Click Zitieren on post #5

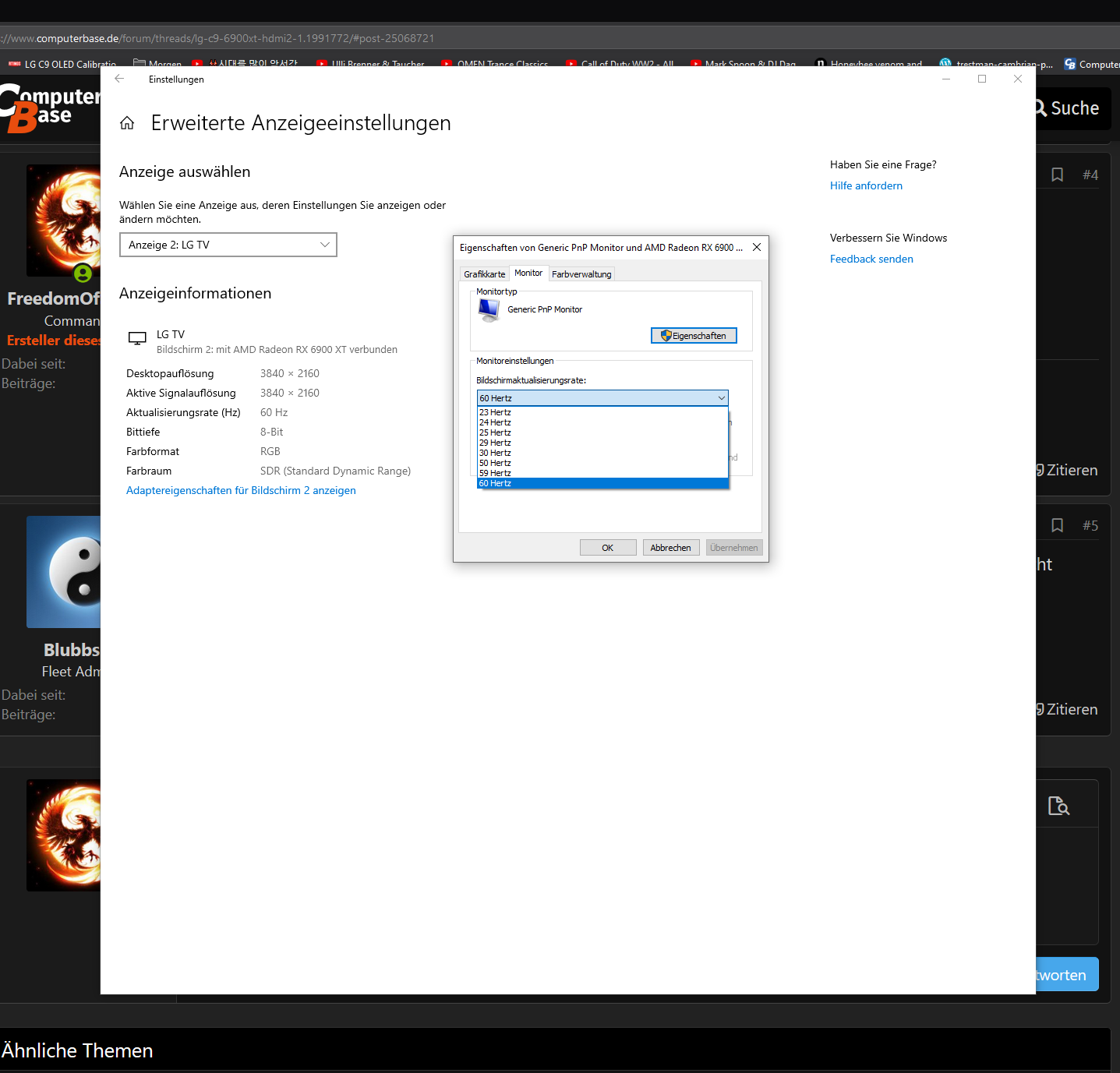[1066, 709]
